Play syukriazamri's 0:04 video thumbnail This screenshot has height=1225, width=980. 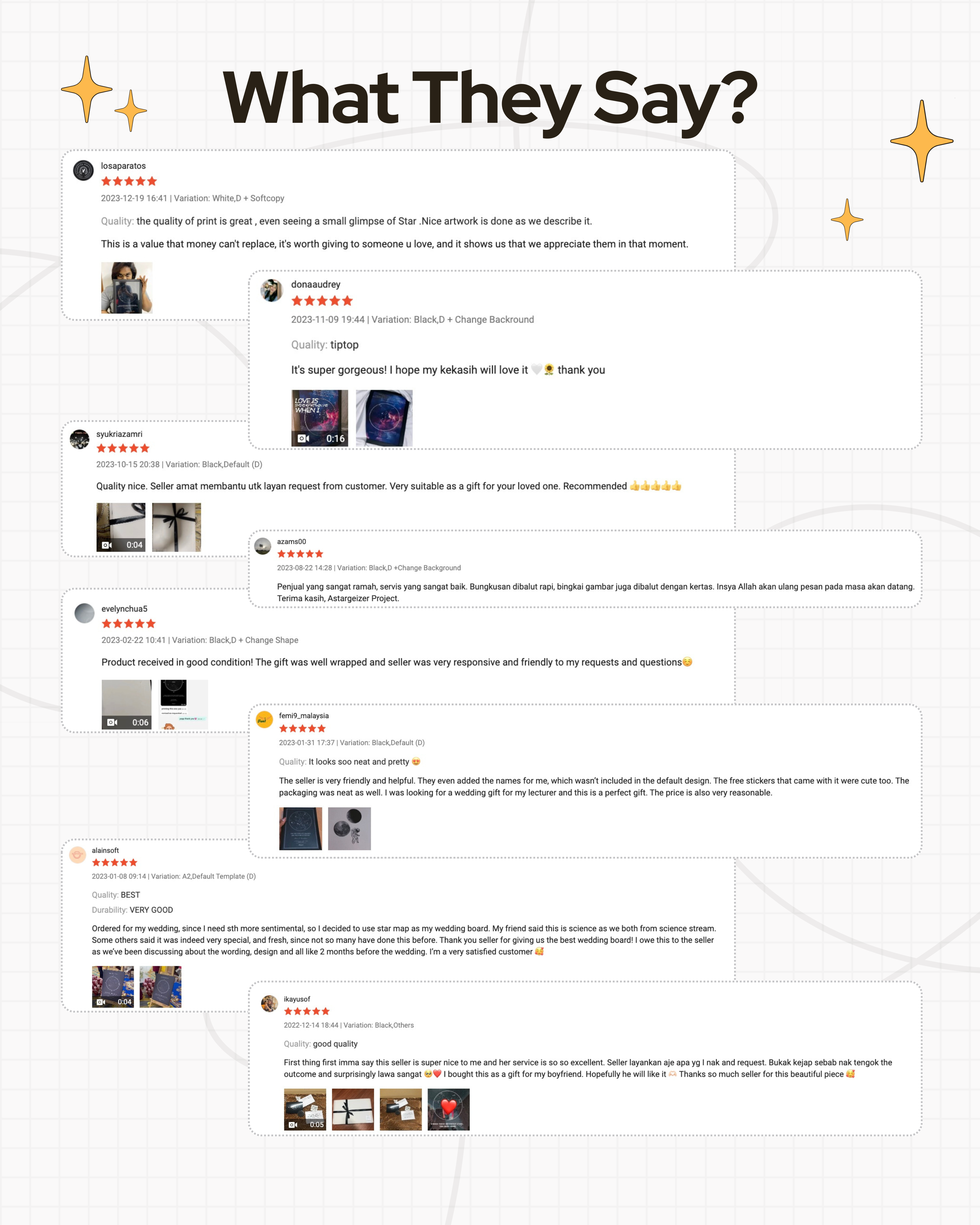(x=121, y=527)
